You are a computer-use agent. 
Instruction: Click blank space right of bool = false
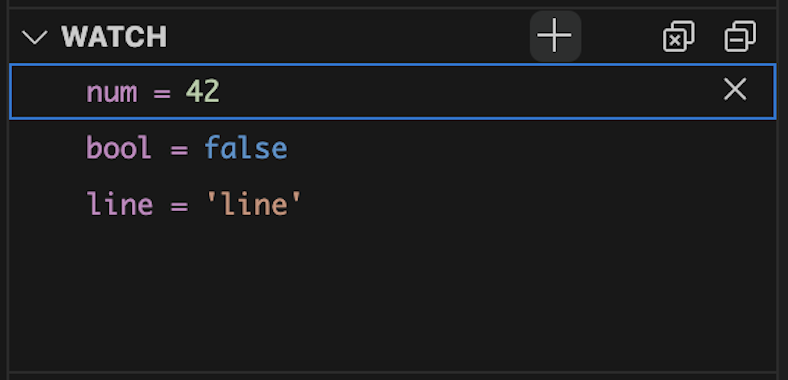pos(532,148)
